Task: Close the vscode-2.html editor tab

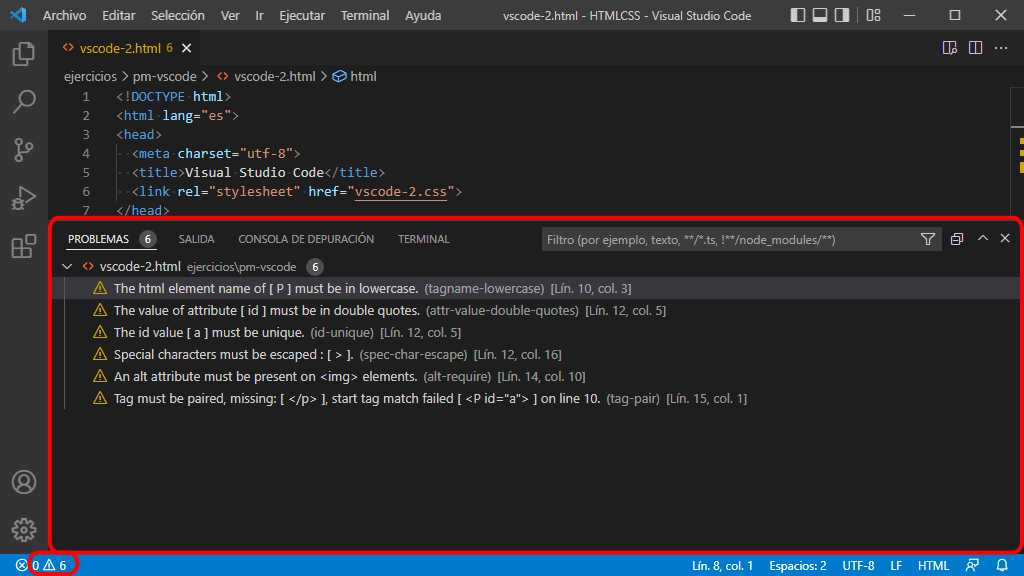Action: click(x=187, y=48)
